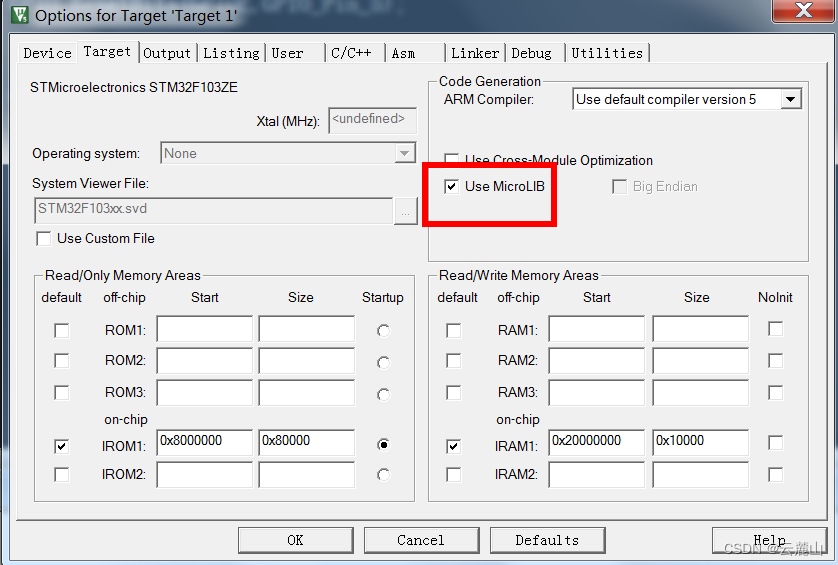Enable the ROM1 default checkbox

click(x=61, y=330)
